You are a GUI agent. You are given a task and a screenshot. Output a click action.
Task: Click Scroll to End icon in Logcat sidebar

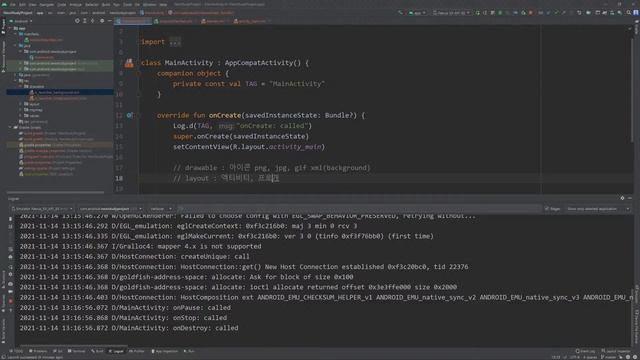[11, 227]
